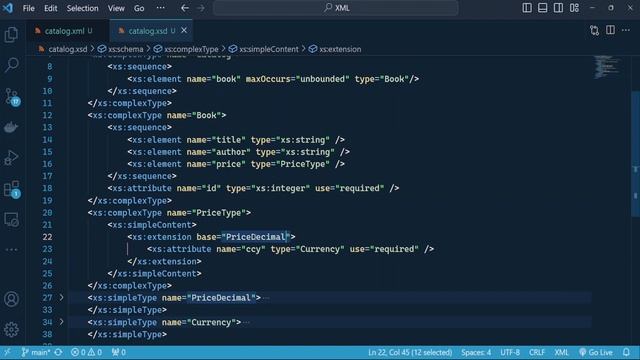Image resolution: width=640 pixels, height=360 pixels.
Task: Open notifications bell in status bar
Action: click(x=626, y=352)
